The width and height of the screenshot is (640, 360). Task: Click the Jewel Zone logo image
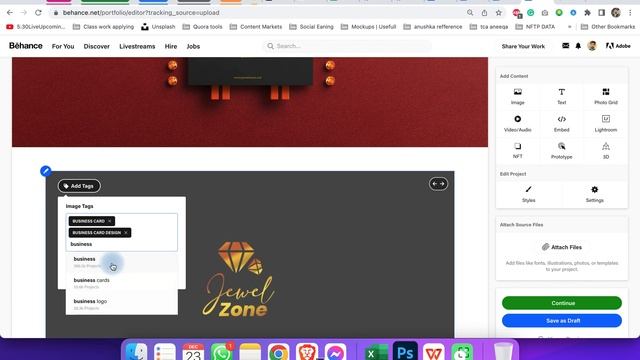pyautogui.click(x=238, y=280)
